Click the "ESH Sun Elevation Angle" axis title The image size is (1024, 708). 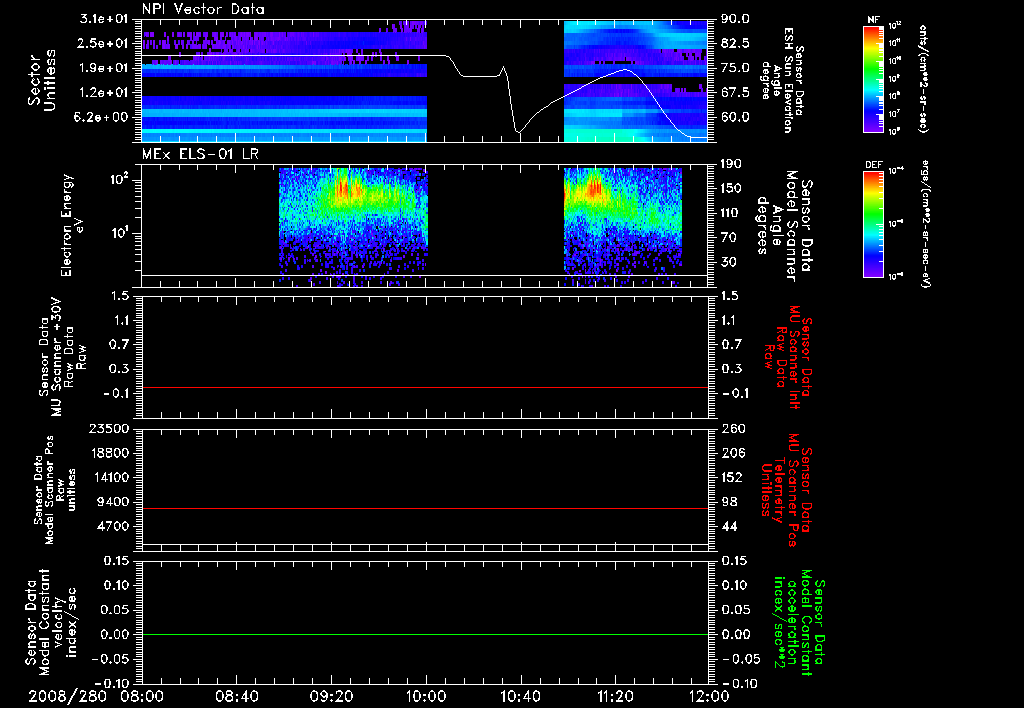[x=783, y=80]
